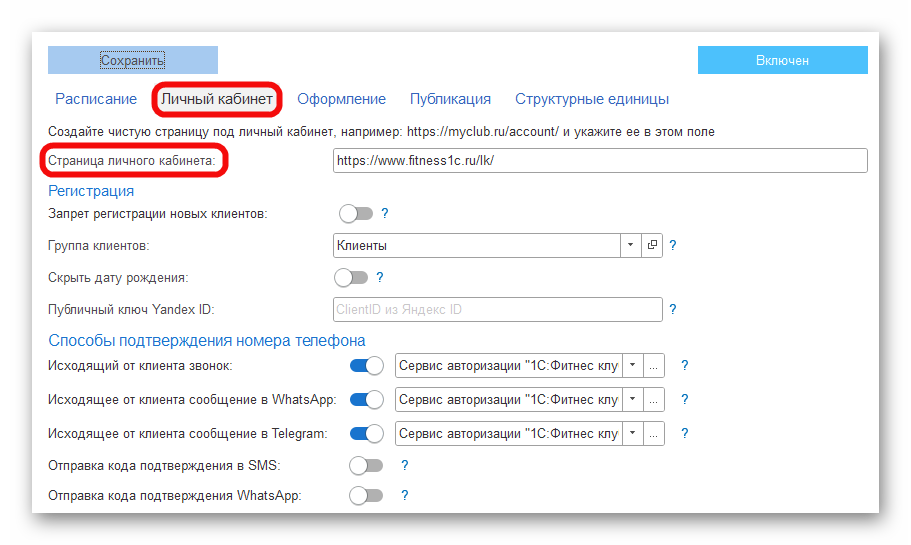Screen dimensions: 911x545
Task: Click the service field in the Telegram row
Action: point(508,433)
